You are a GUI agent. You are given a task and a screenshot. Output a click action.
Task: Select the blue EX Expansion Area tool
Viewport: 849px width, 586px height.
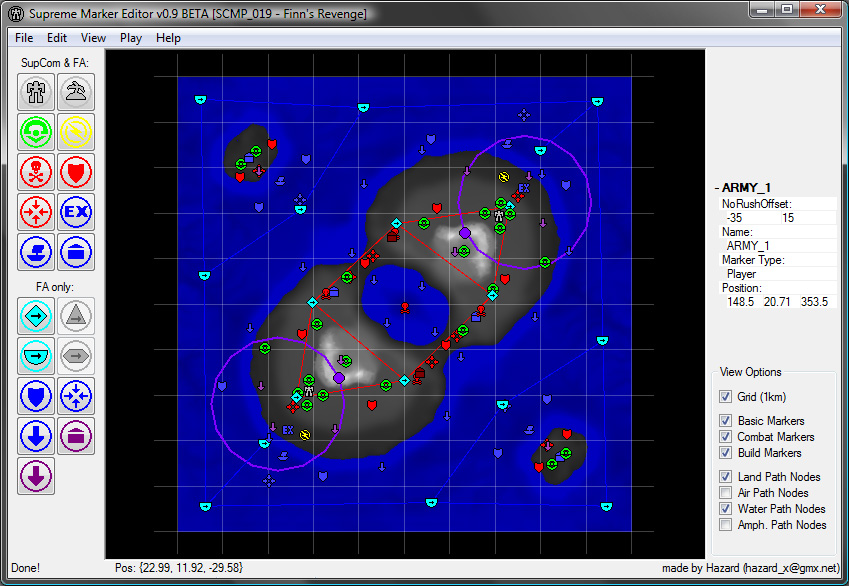coord(76,212)
